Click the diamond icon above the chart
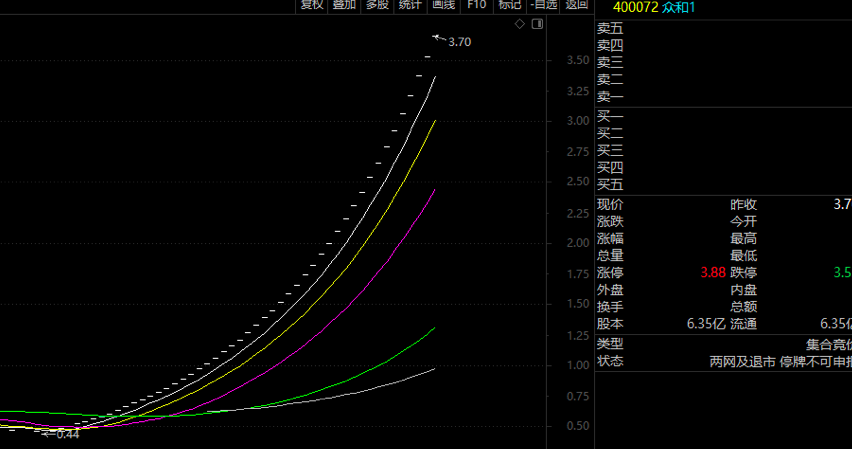The image size is (852, 449). 520,24
